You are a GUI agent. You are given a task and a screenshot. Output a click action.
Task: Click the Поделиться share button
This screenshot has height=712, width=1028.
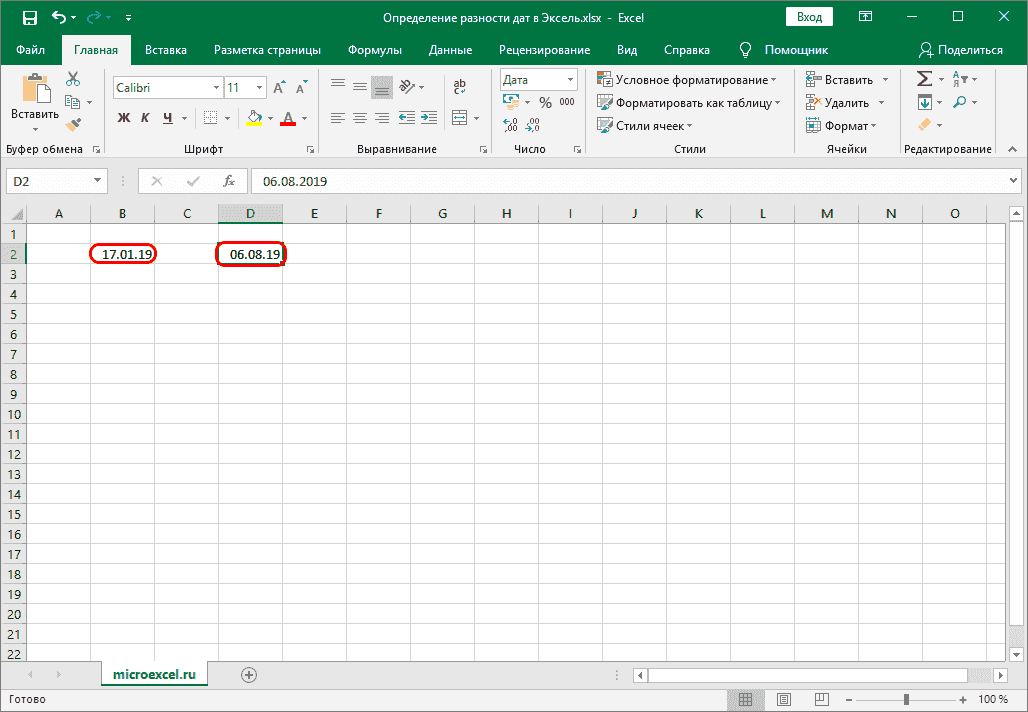[x=961, y=50]
